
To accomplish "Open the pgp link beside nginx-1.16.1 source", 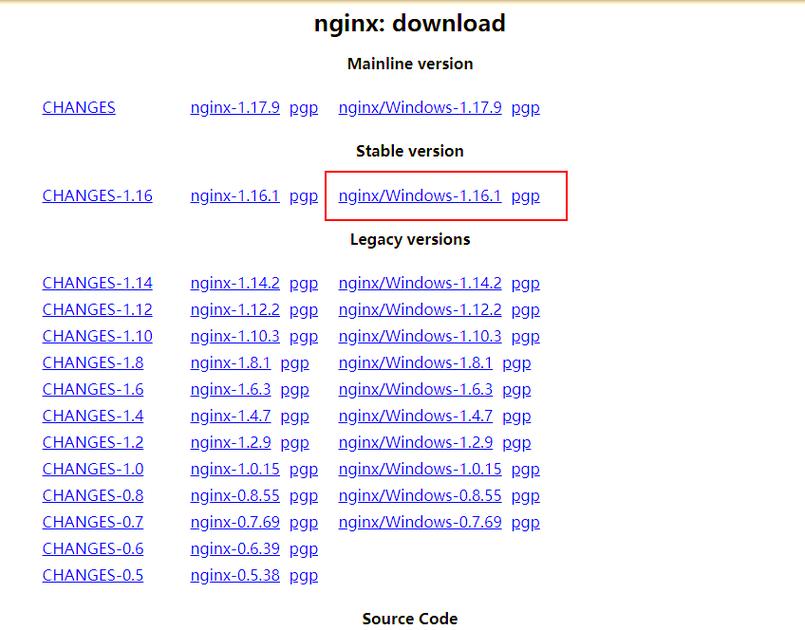I will [303, 196].
